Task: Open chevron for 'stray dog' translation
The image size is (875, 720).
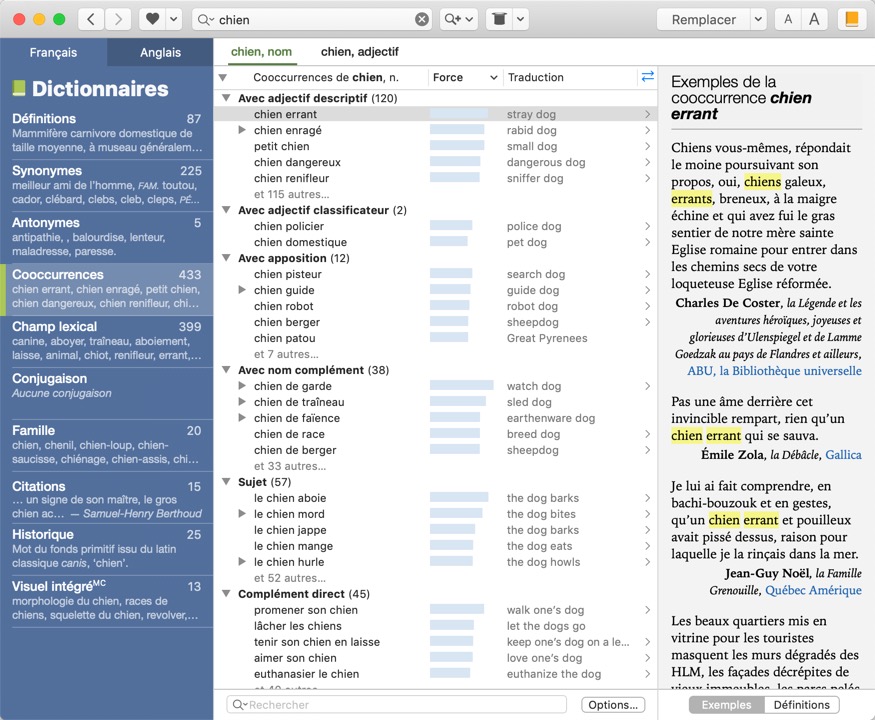Action: click(x=647, y=114)
